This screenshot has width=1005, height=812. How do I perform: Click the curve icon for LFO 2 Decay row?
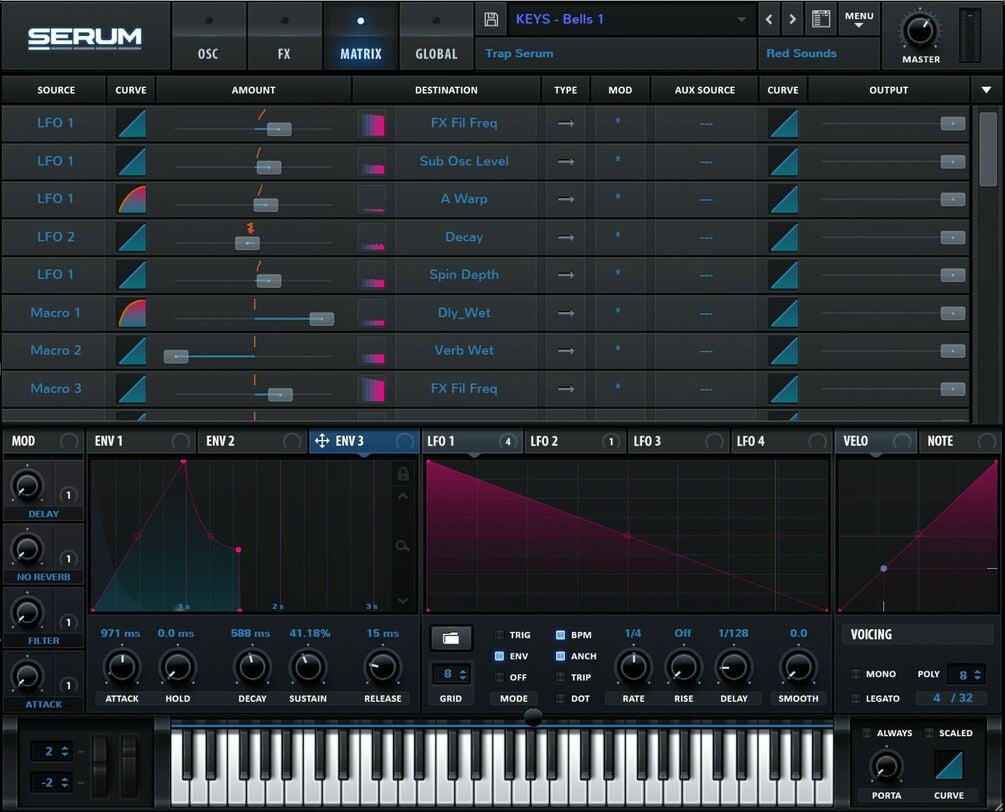(131, 237)
